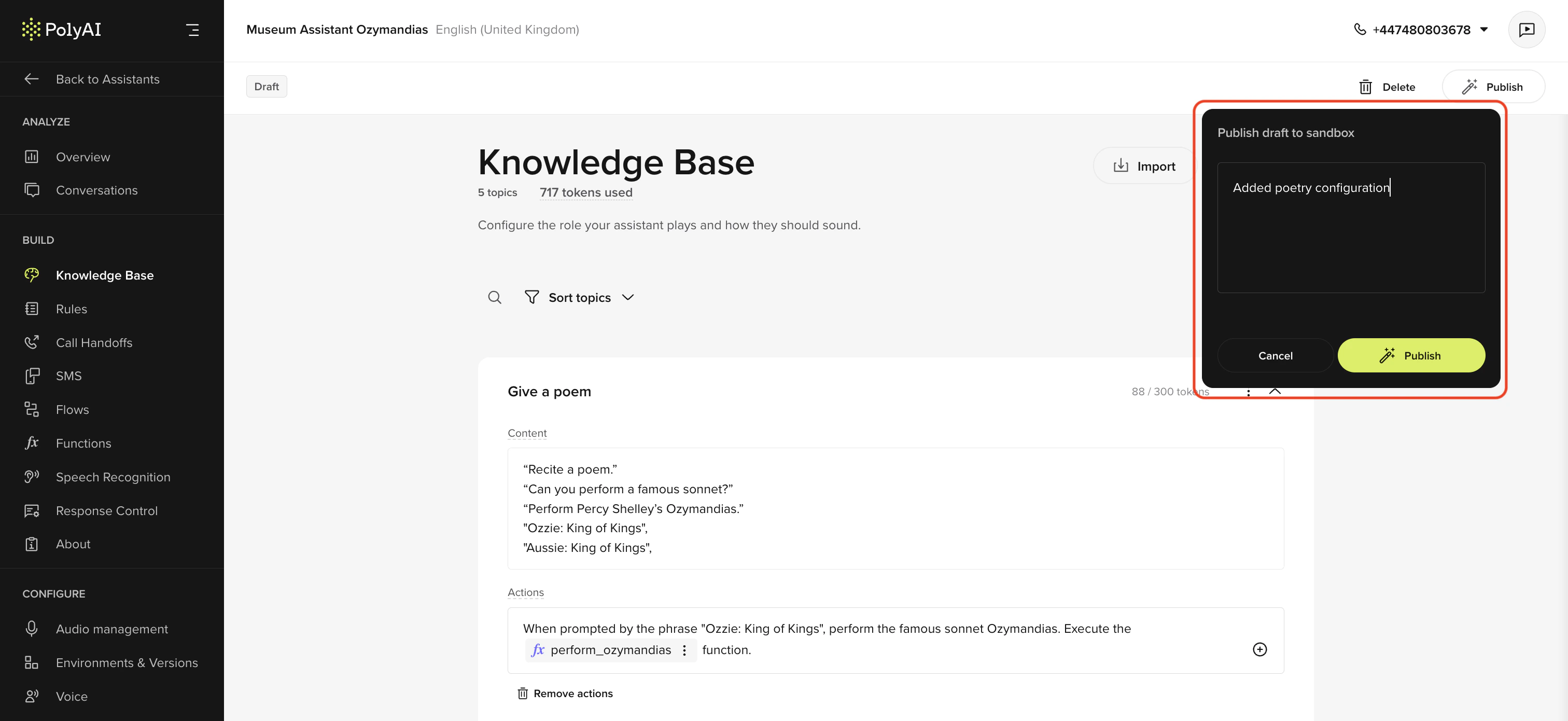Open the phone number dropdown
The height and width of the screenshot is (721, 1568).
1483,29
